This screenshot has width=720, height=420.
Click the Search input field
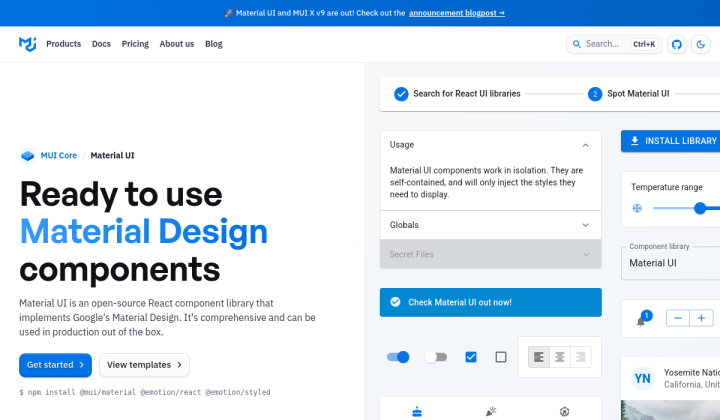[x=614, y=45]
